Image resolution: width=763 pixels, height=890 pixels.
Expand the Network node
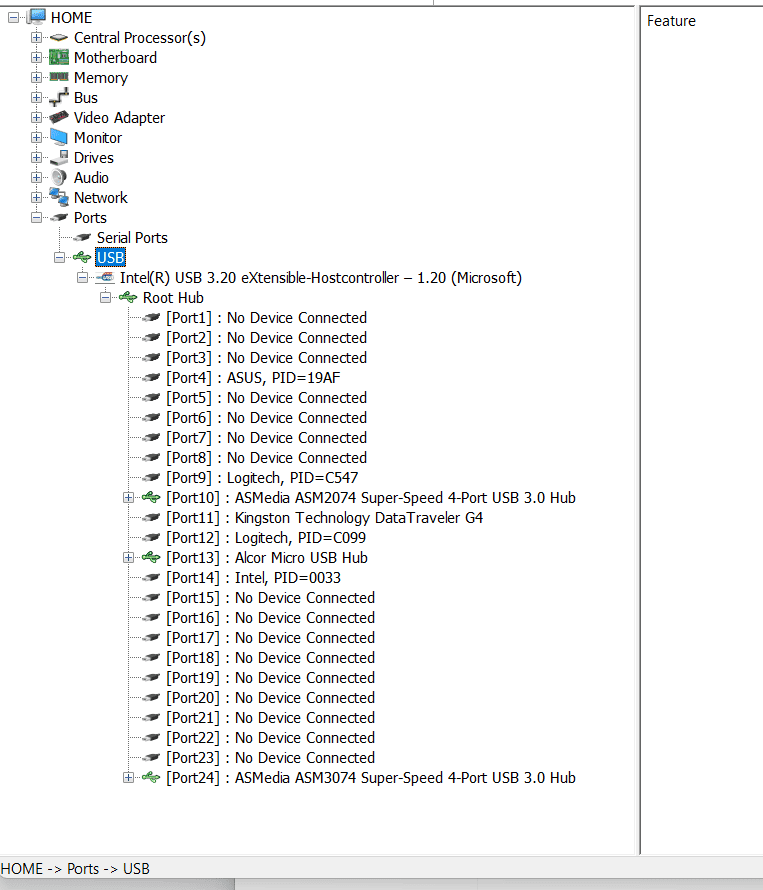(36, 198)
